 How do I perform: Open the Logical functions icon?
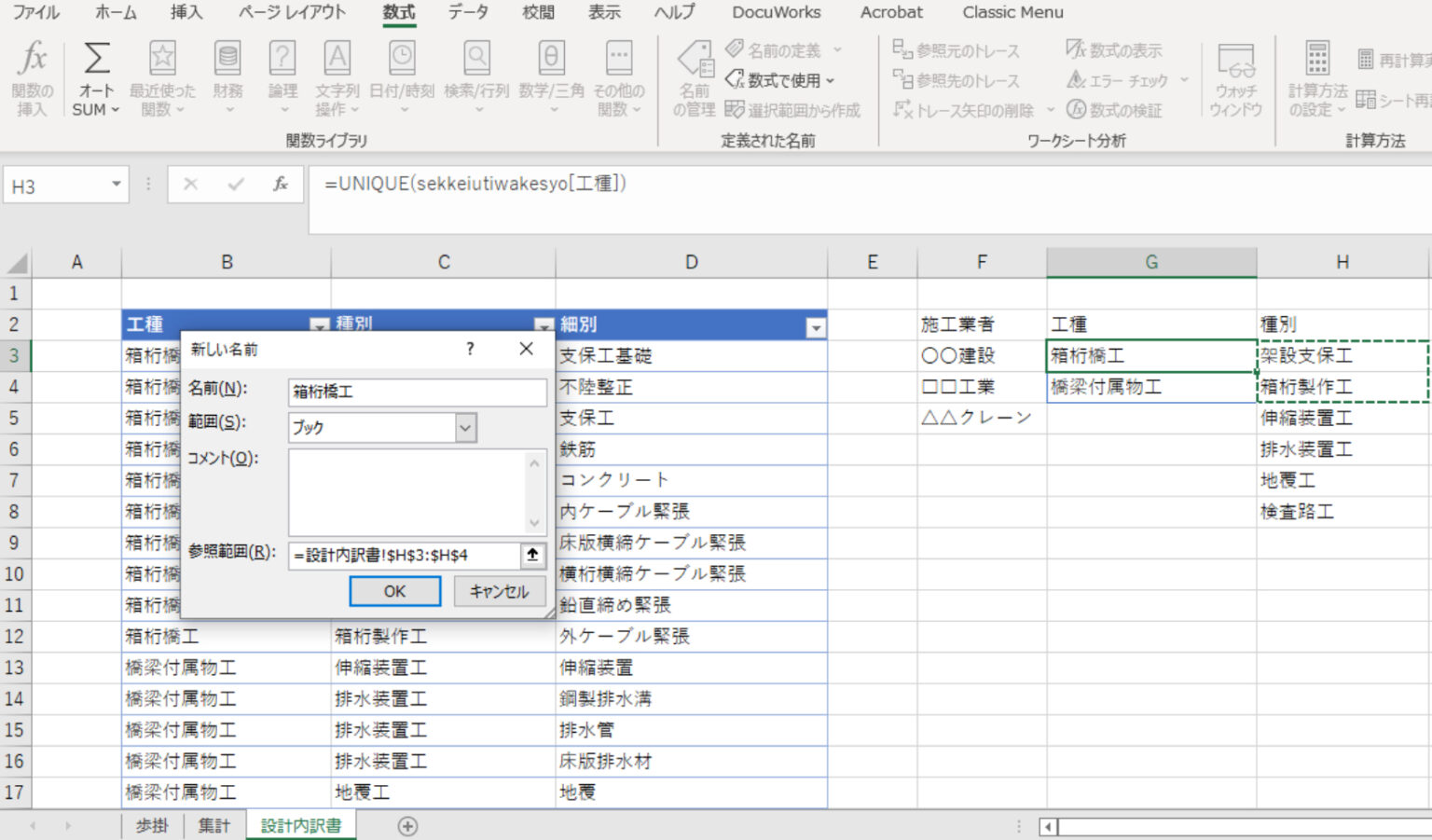tap(282, 60)
